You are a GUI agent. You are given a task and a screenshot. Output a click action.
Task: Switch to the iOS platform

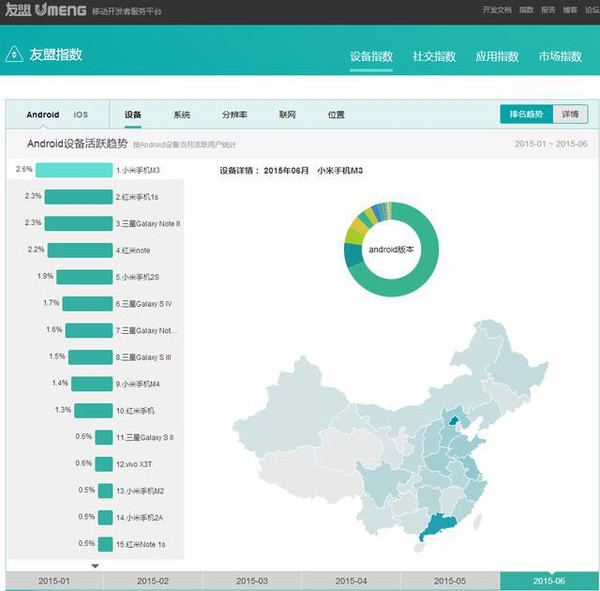tap(81, 115)
